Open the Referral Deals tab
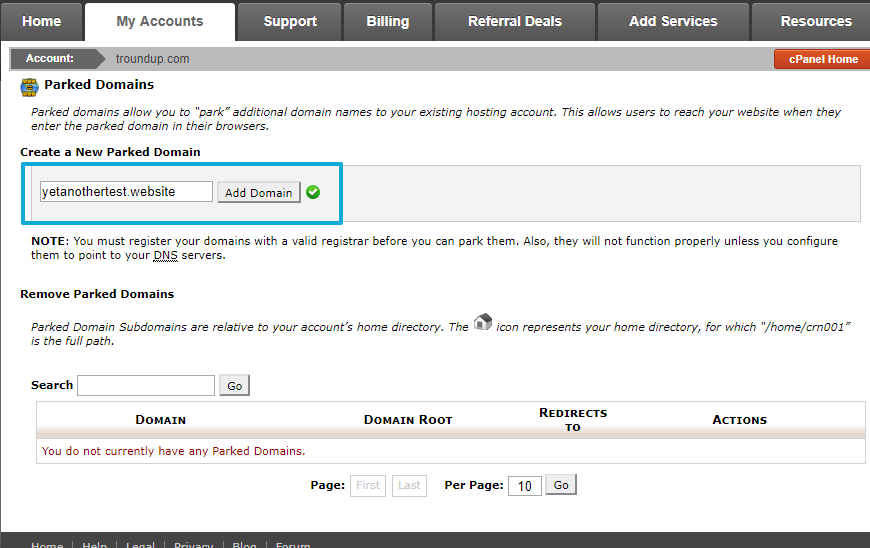 [x=515, y=21]
